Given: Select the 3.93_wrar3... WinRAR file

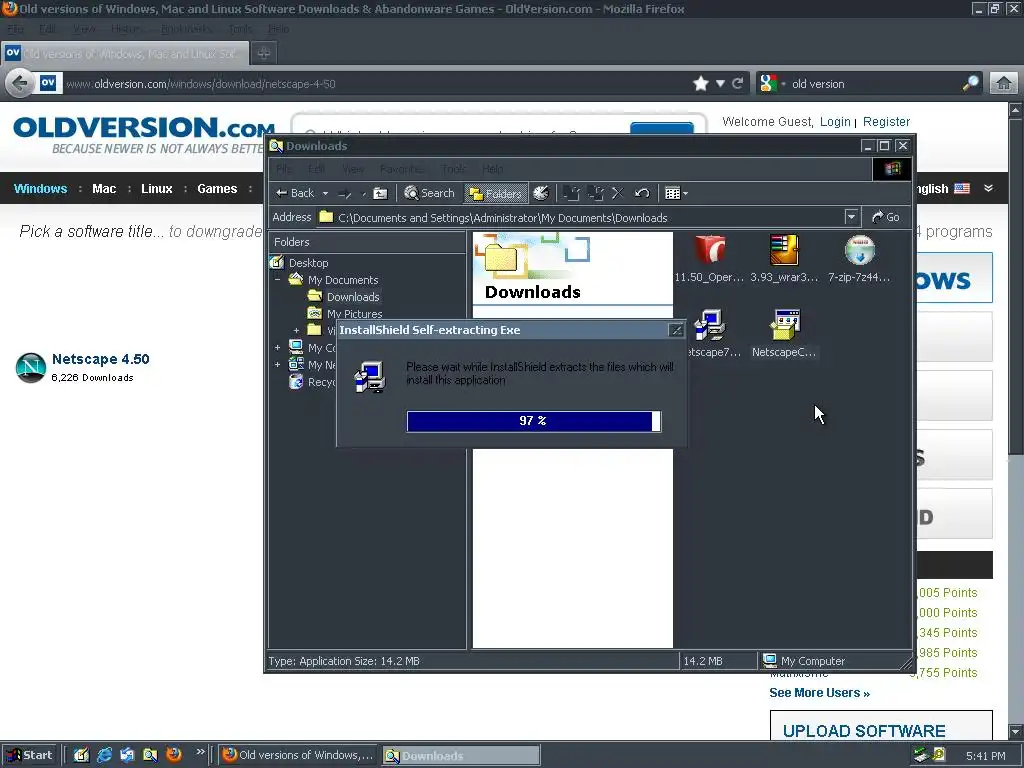Looking at the screenshot, I should tap(784, 259).
